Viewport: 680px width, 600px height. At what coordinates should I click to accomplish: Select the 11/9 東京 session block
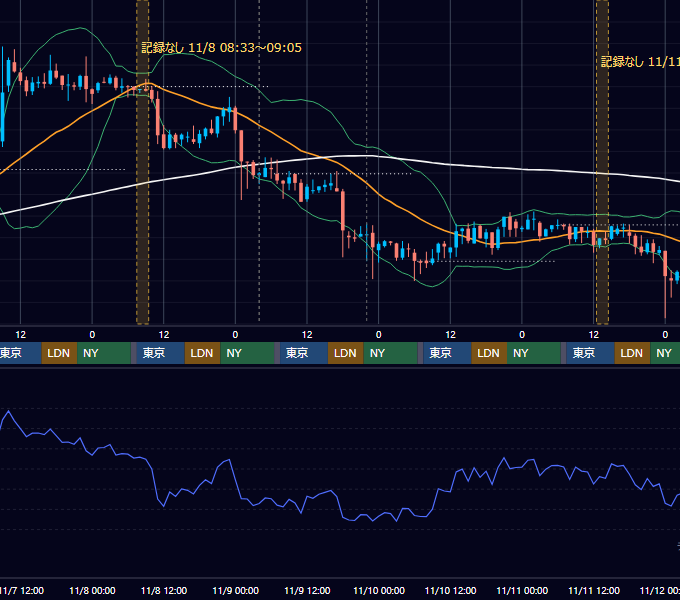pos(304,353)
